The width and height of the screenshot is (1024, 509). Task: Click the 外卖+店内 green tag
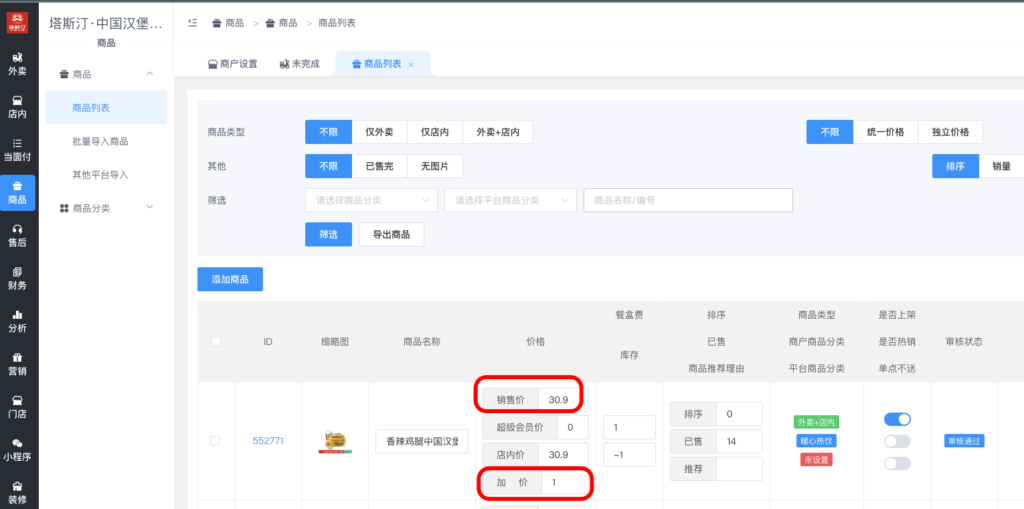tap(816, 422)
